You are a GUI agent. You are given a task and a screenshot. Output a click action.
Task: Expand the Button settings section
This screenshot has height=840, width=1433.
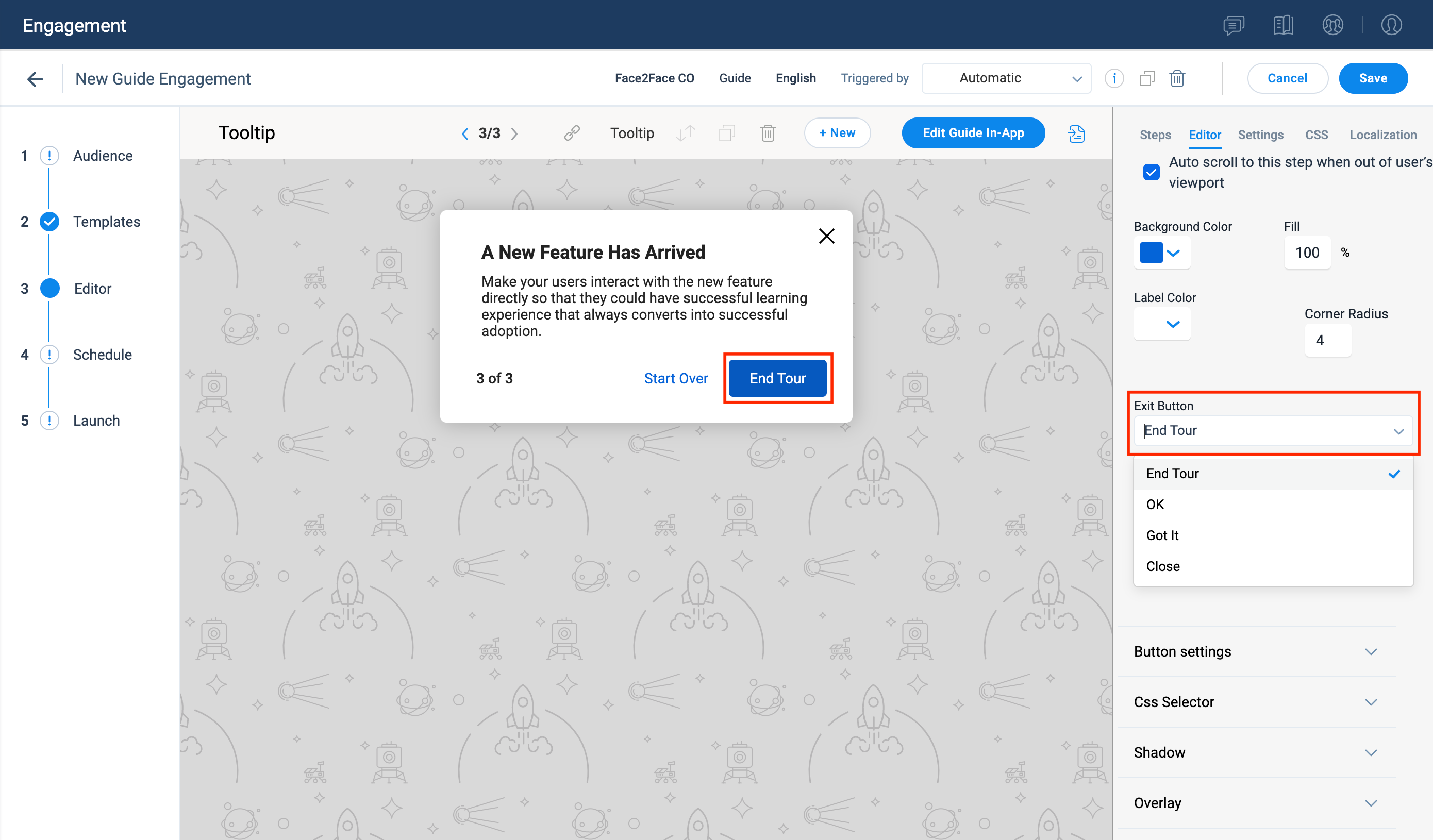tap(1257, 651)
